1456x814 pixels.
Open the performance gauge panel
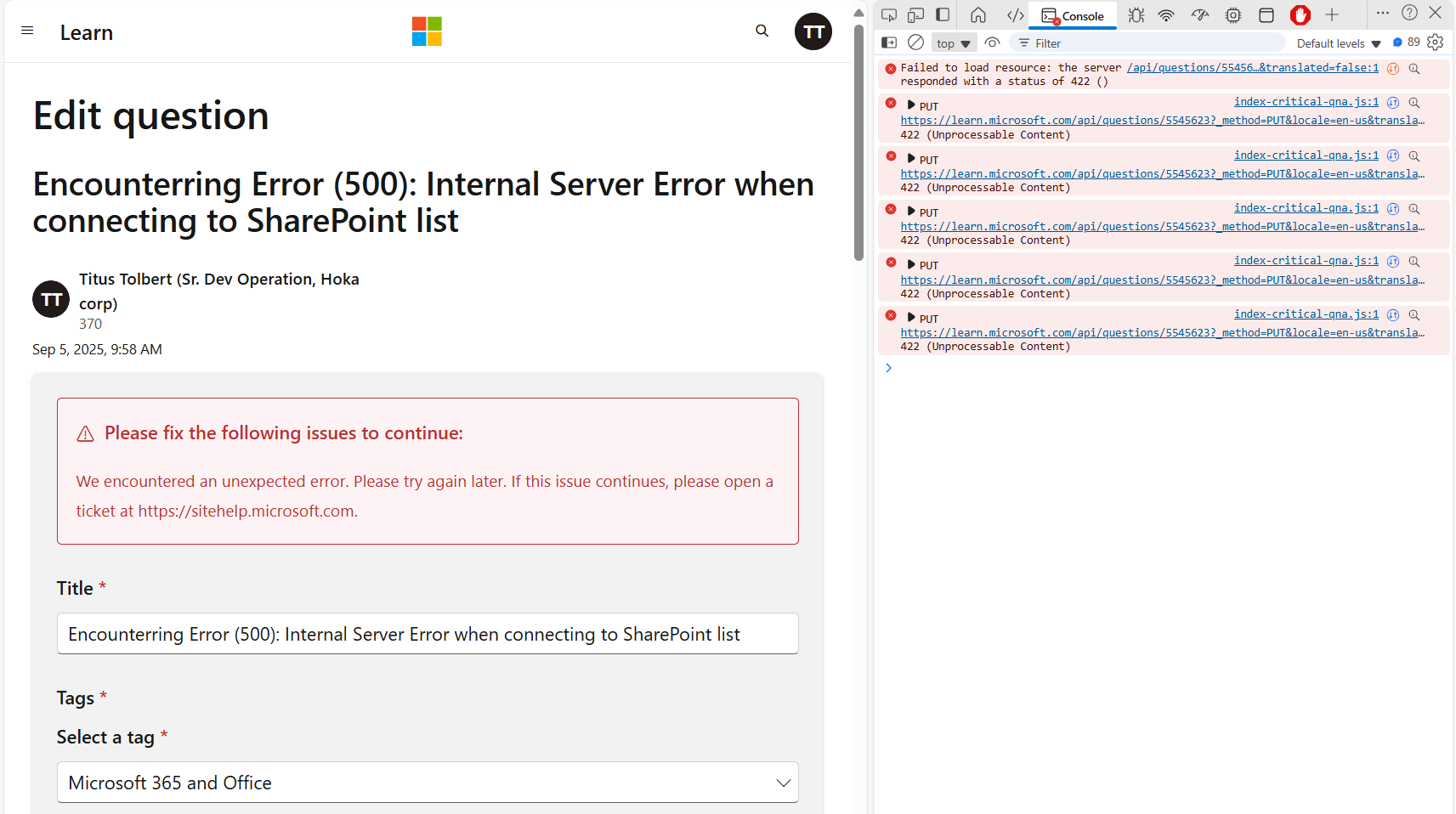(1199, 14)
